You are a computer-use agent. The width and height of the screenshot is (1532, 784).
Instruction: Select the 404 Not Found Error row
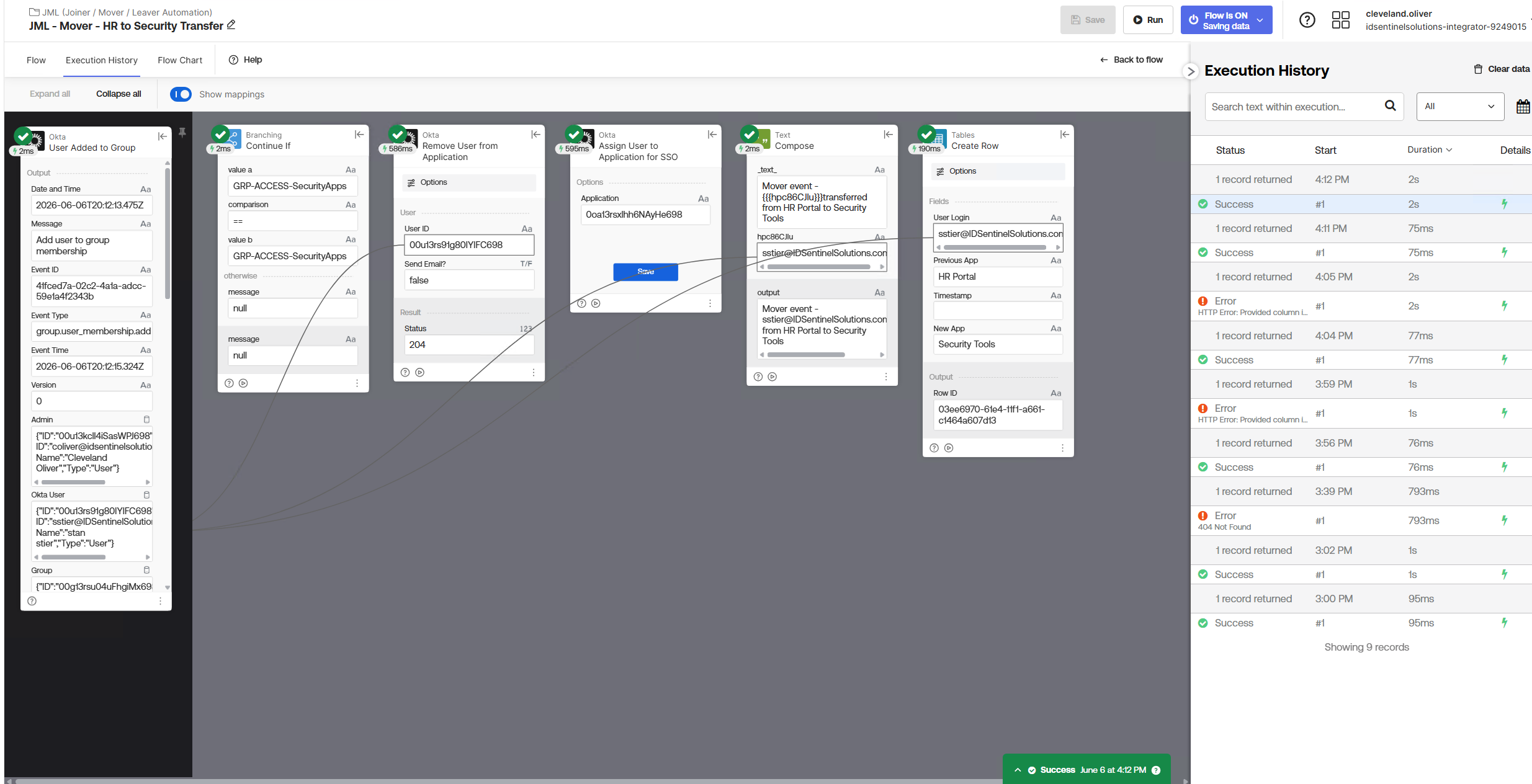(x=1361, y=520)
